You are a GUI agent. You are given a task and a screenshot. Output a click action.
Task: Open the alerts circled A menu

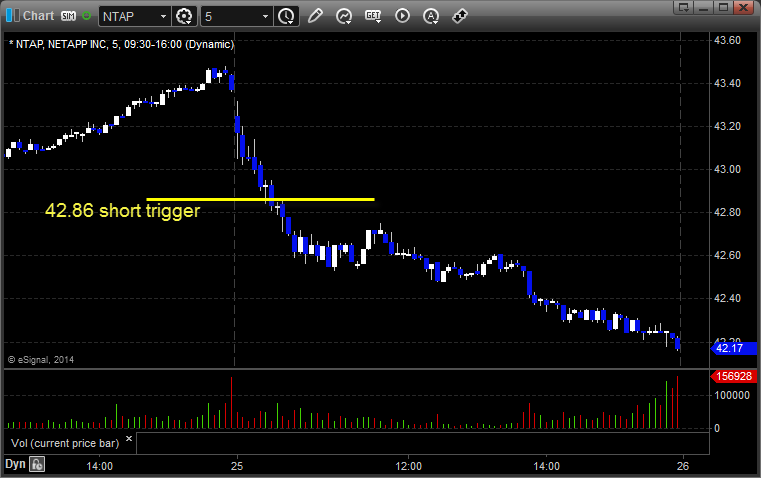[x=431, y=16]
